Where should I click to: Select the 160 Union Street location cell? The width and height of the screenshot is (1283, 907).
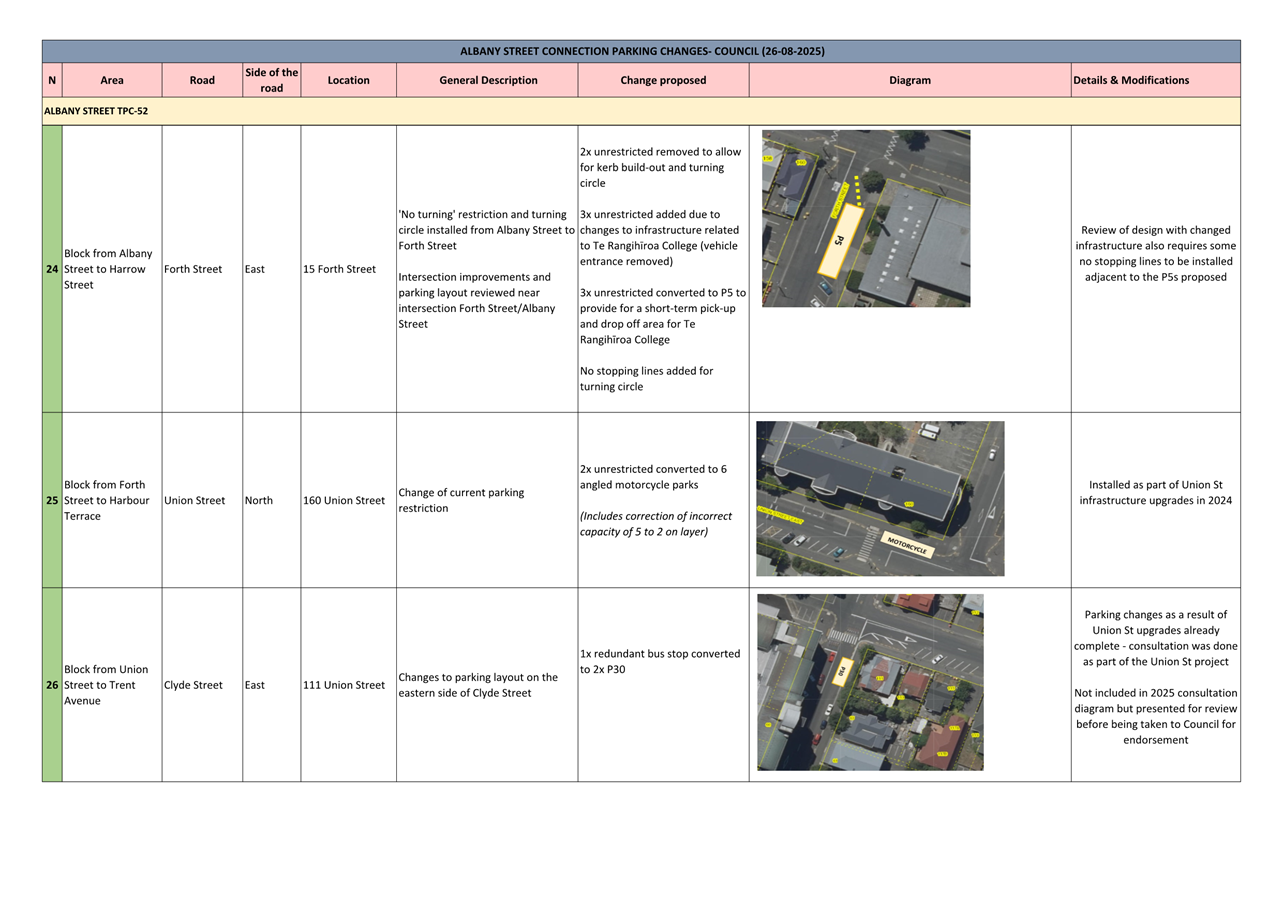pos(344,500)
